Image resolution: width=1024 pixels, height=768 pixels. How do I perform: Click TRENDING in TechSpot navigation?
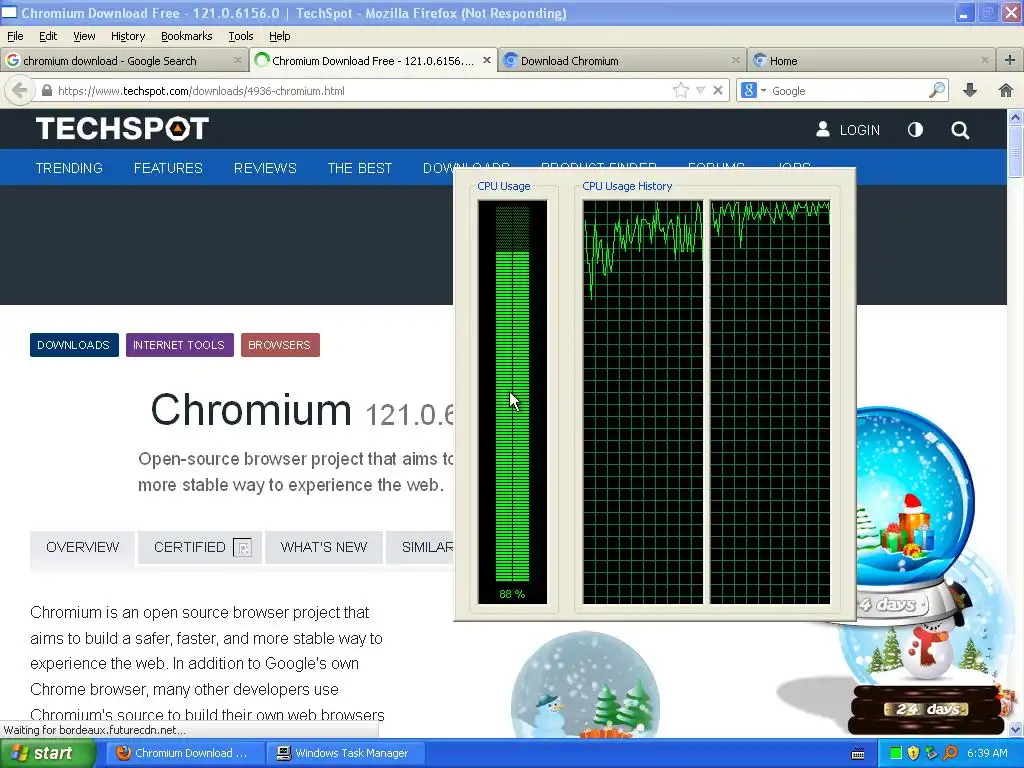69,168
